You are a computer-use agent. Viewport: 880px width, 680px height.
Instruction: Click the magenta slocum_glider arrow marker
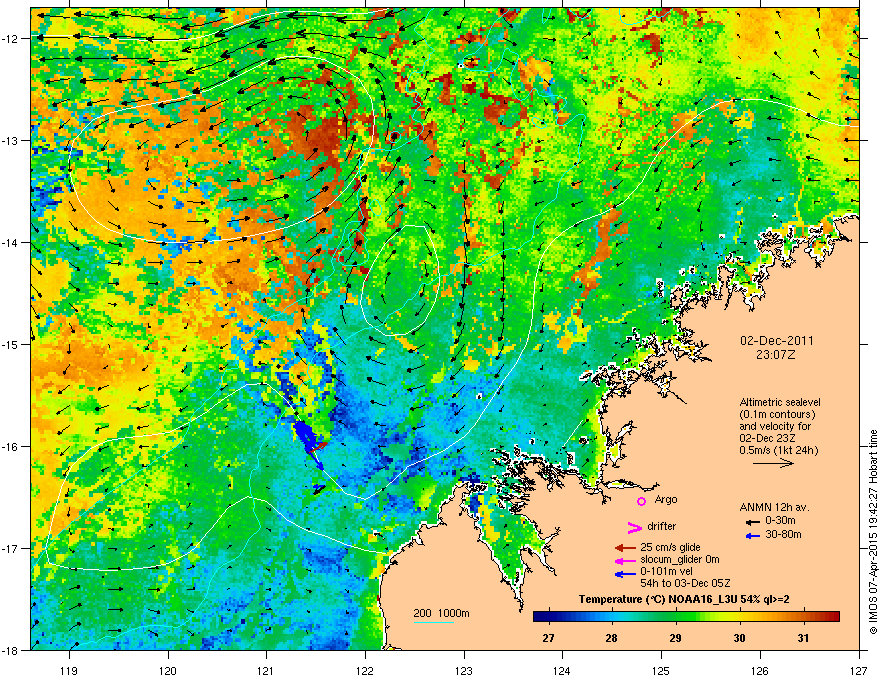click(625, 561)
